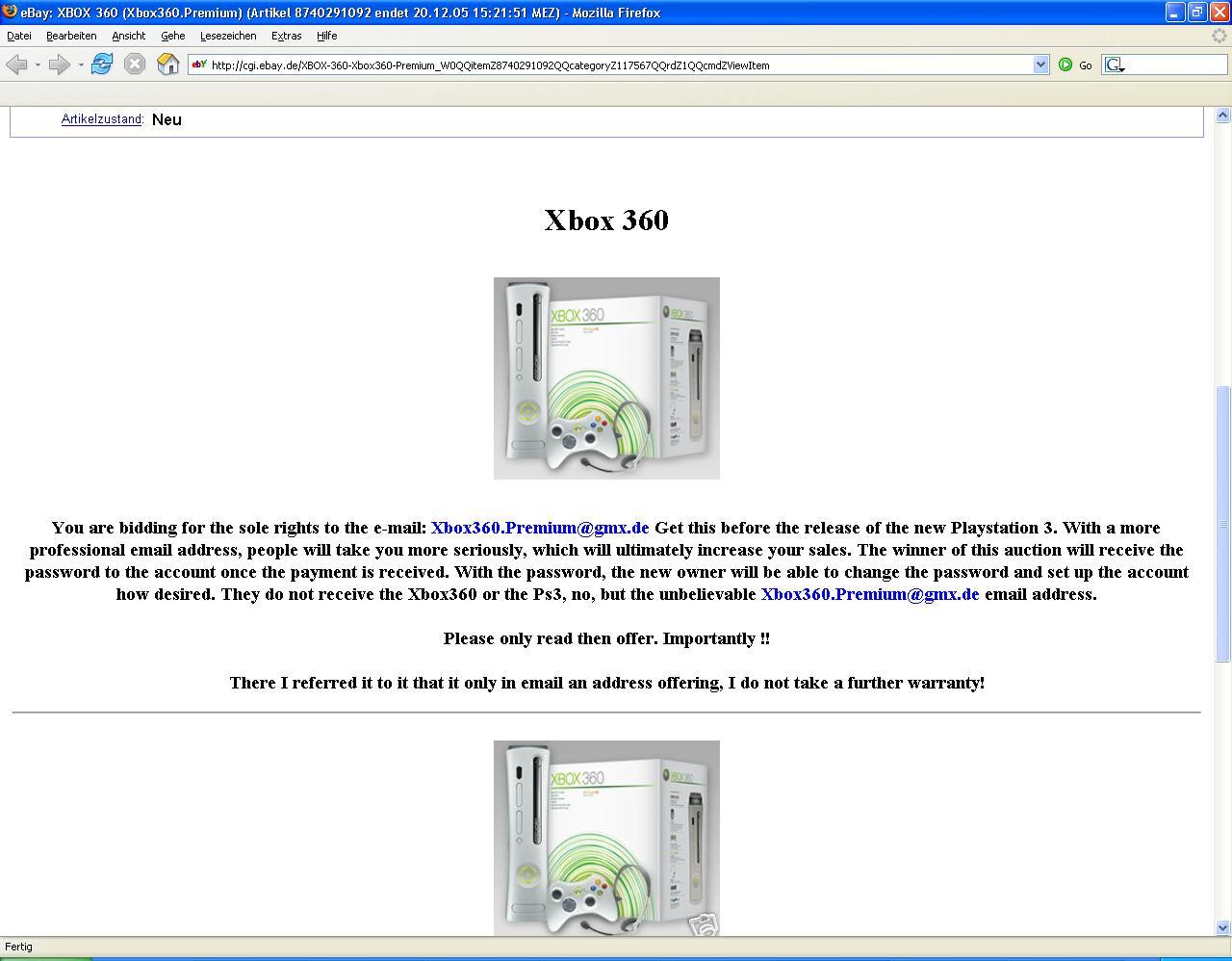Click the lower Xbox 360 product image

point(606,838)
